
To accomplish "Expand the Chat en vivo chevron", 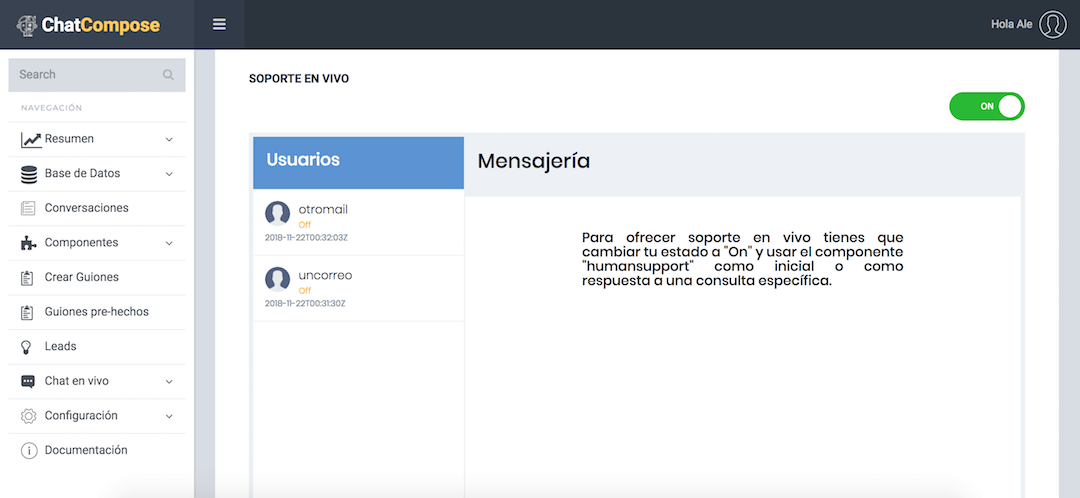I will (x=169, y=382).
